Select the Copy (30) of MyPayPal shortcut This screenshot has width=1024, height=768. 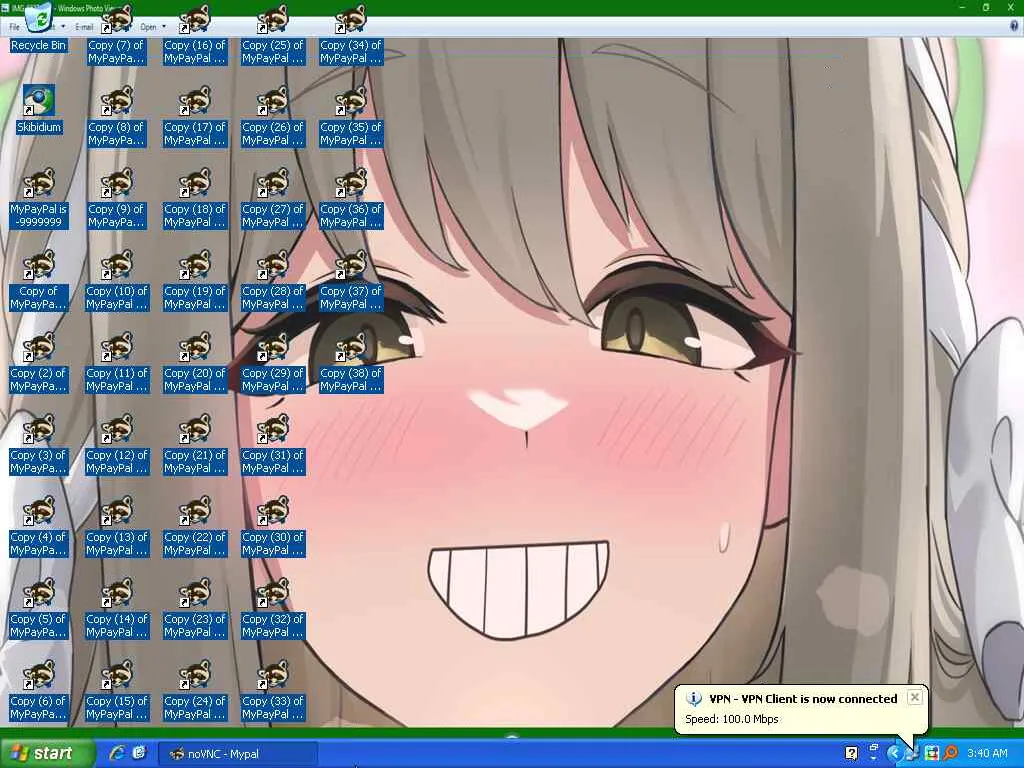[273, 526]
